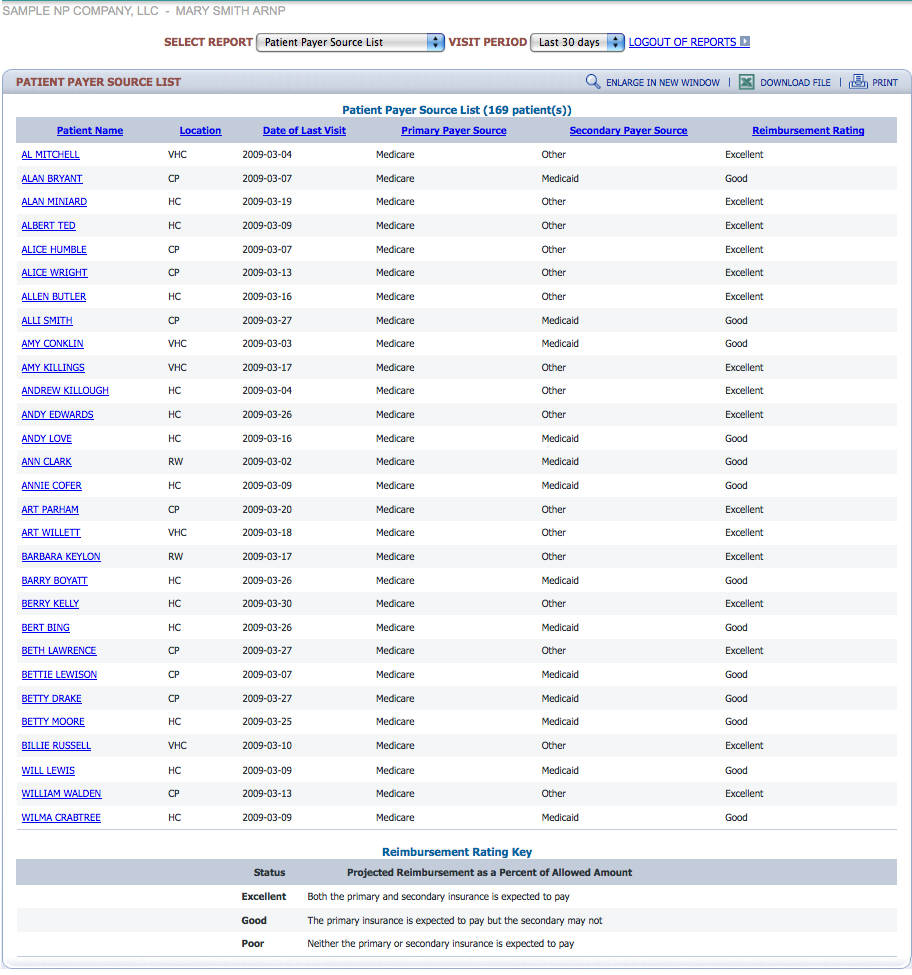This screenshot has width=912, height=975.
Task: Click the Reimbursement Rating Key heading
Action: click(x=456, y=852)
